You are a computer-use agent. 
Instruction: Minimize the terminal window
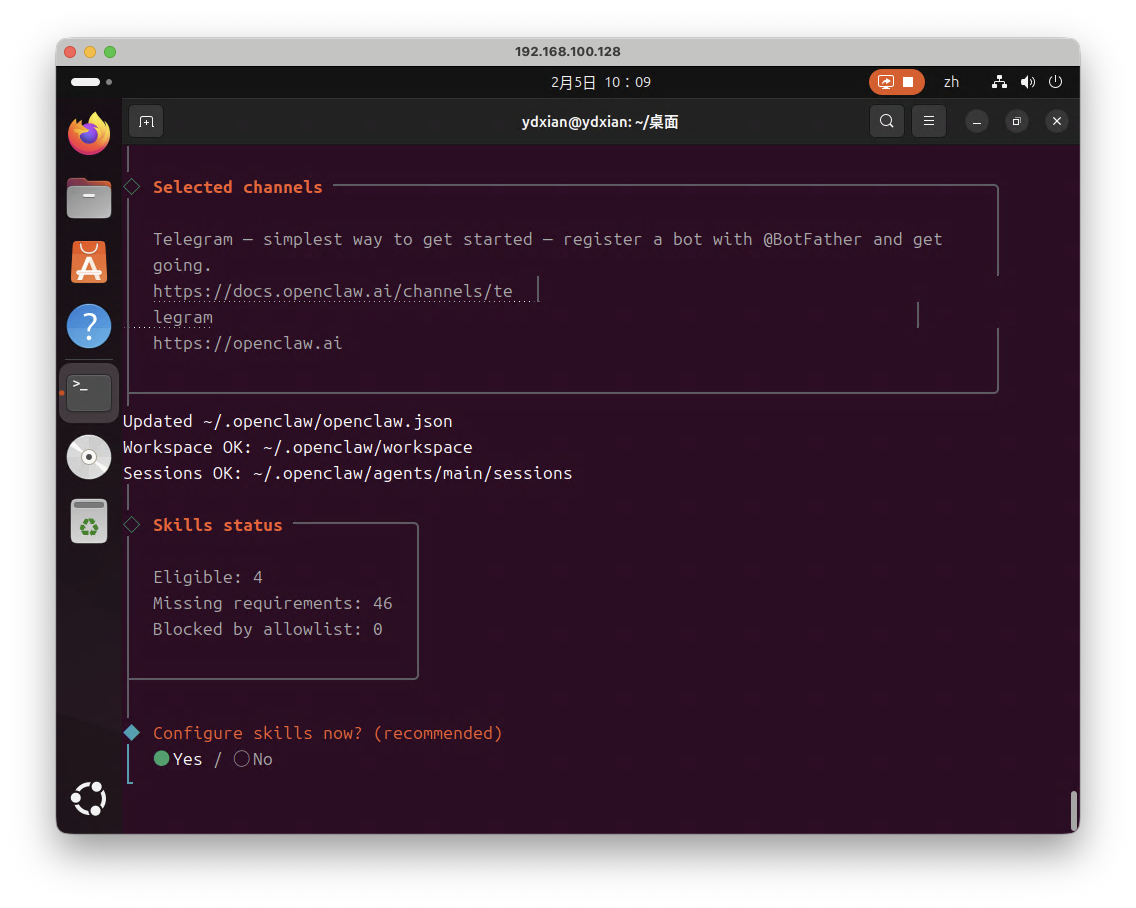click(977, 121)
